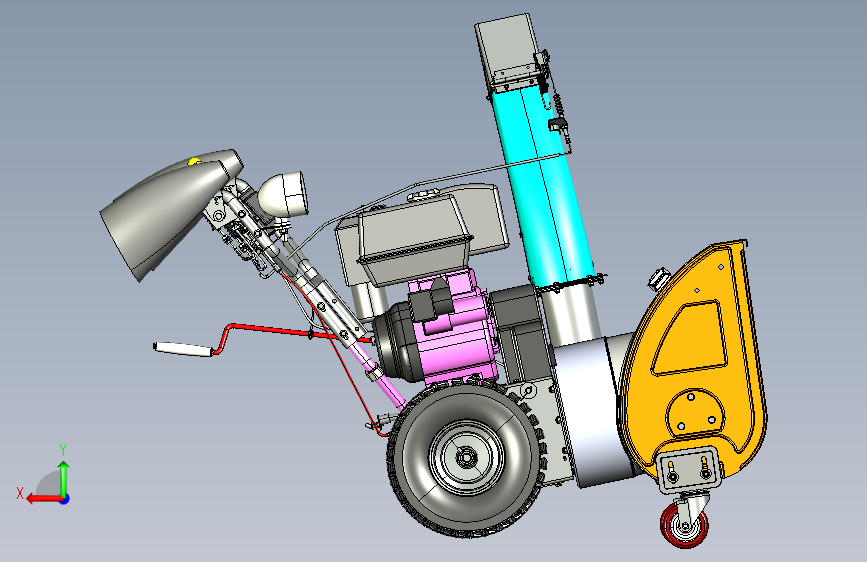Click the green Y axis arrow of the triad
The height and width of the screenshot is (562, 867).
pyautogui.click(x=64, y=478)
